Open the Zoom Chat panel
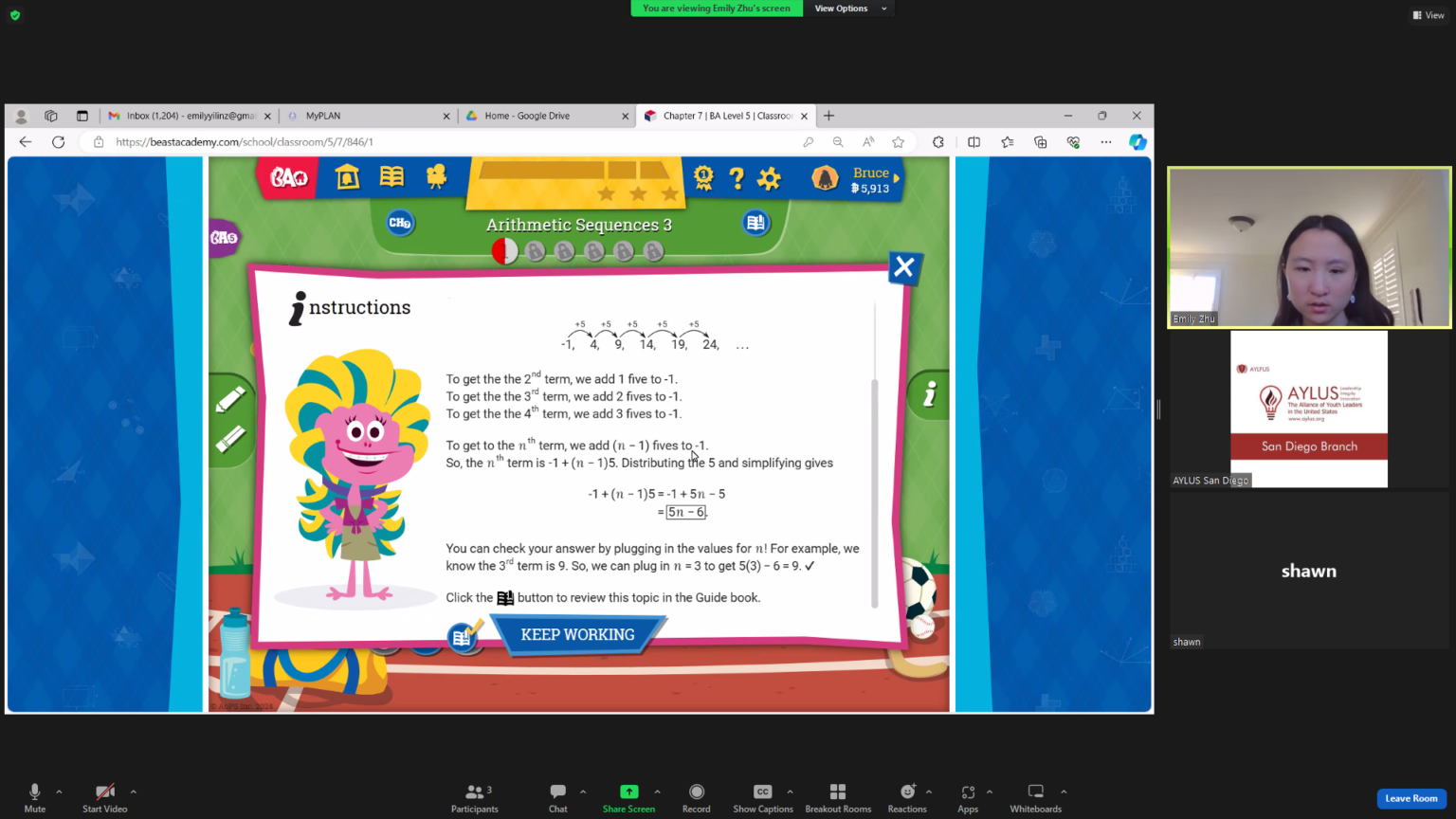 [558, 798]
